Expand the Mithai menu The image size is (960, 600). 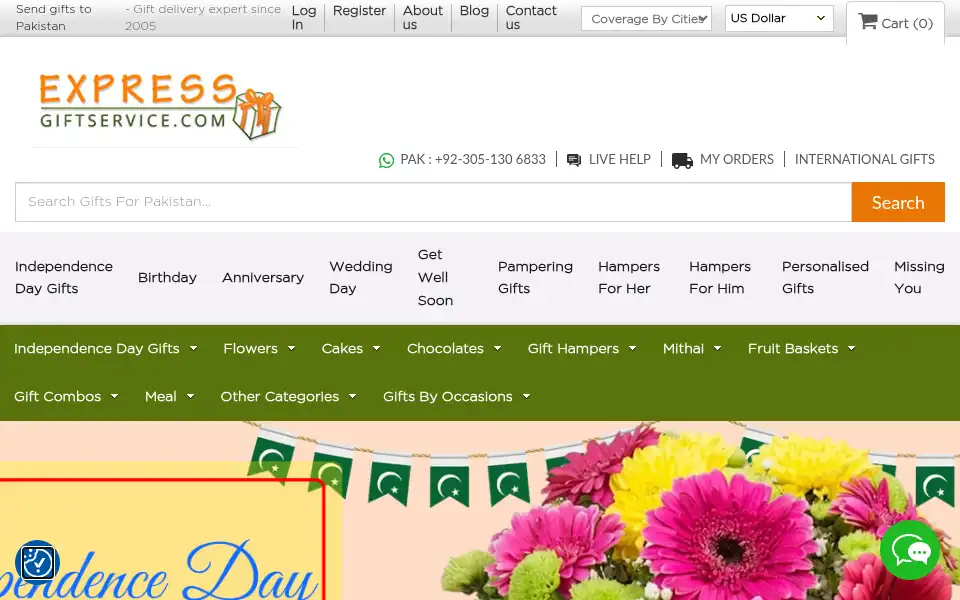pyautogui.click(x=692, y=348)
